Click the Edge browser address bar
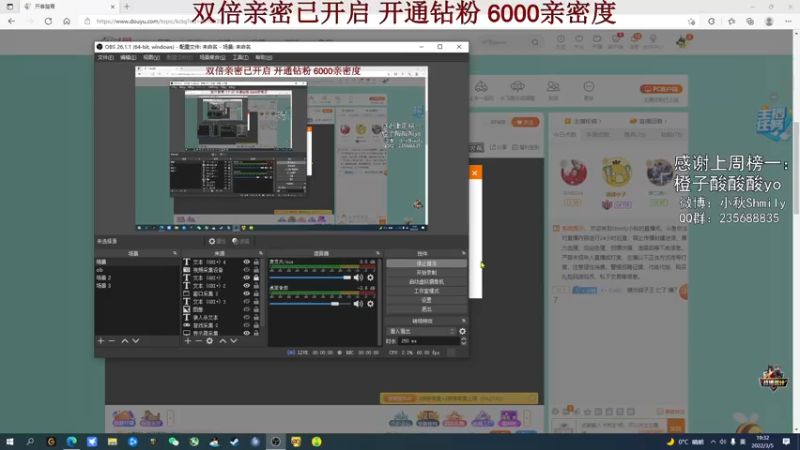 tap(383, 21)
